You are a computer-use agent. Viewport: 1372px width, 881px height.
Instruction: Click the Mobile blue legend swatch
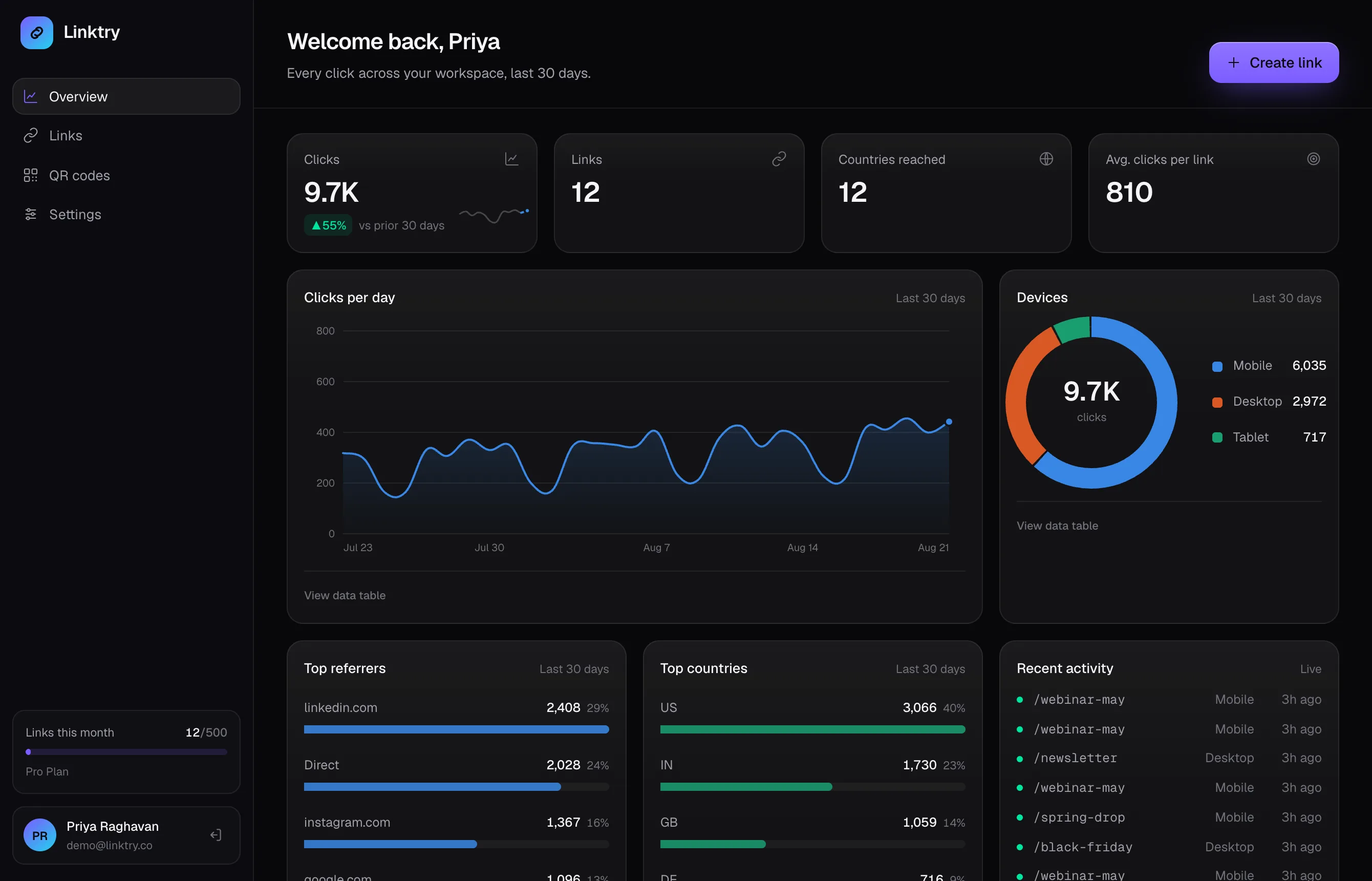[x=1217, y=366]
